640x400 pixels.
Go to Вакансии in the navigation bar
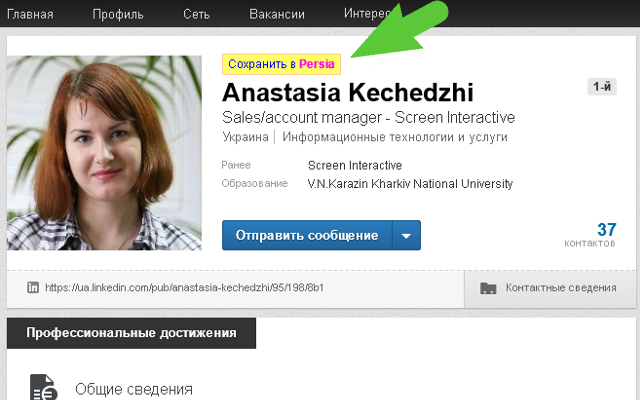(277, 14)
